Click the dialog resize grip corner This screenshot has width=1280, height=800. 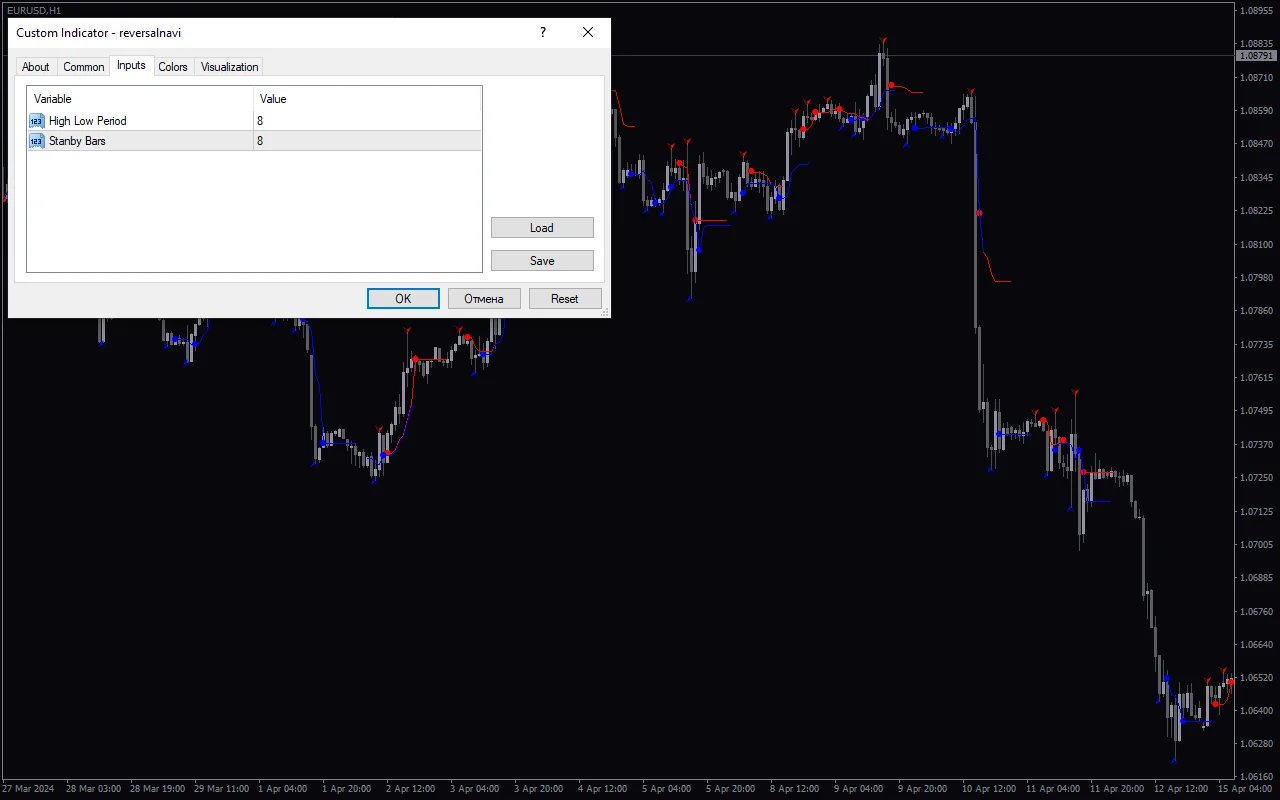tap(605, 312)
